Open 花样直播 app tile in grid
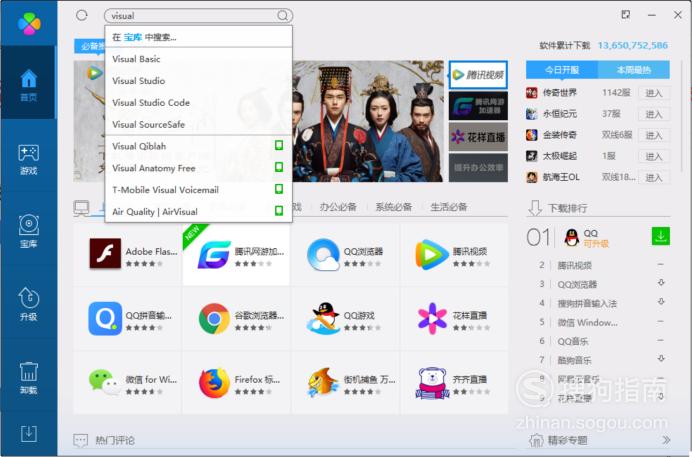692x457 pixels. [454, 318]
